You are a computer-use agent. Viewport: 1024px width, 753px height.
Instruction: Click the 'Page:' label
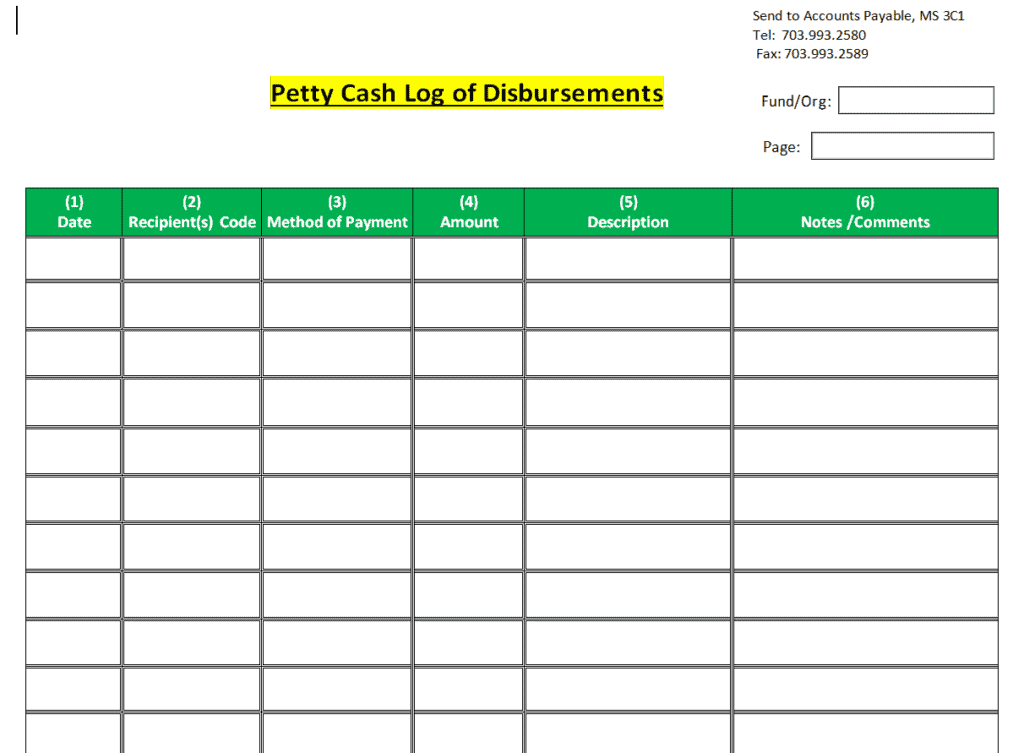click(x=781, y=147)
